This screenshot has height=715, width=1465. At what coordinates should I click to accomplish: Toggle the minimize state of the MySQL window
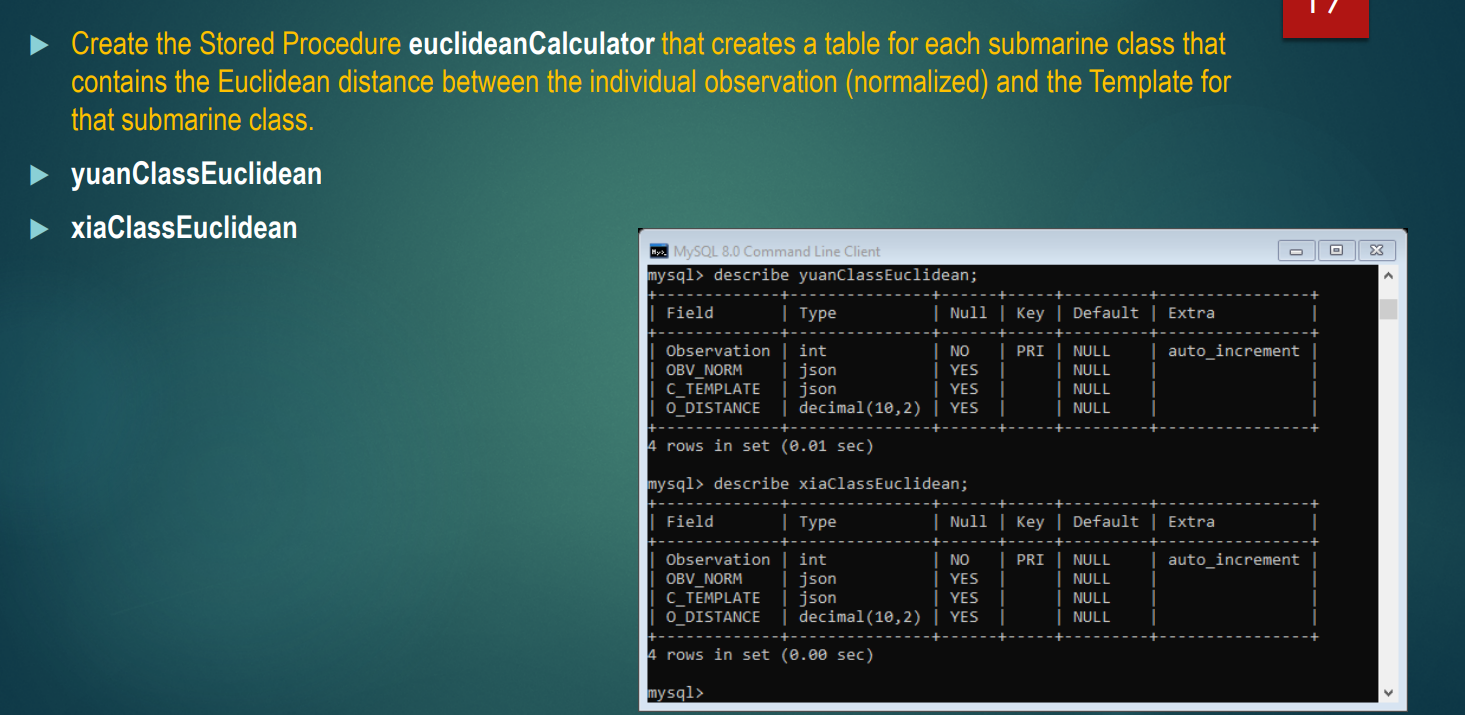click(1296, 250)
